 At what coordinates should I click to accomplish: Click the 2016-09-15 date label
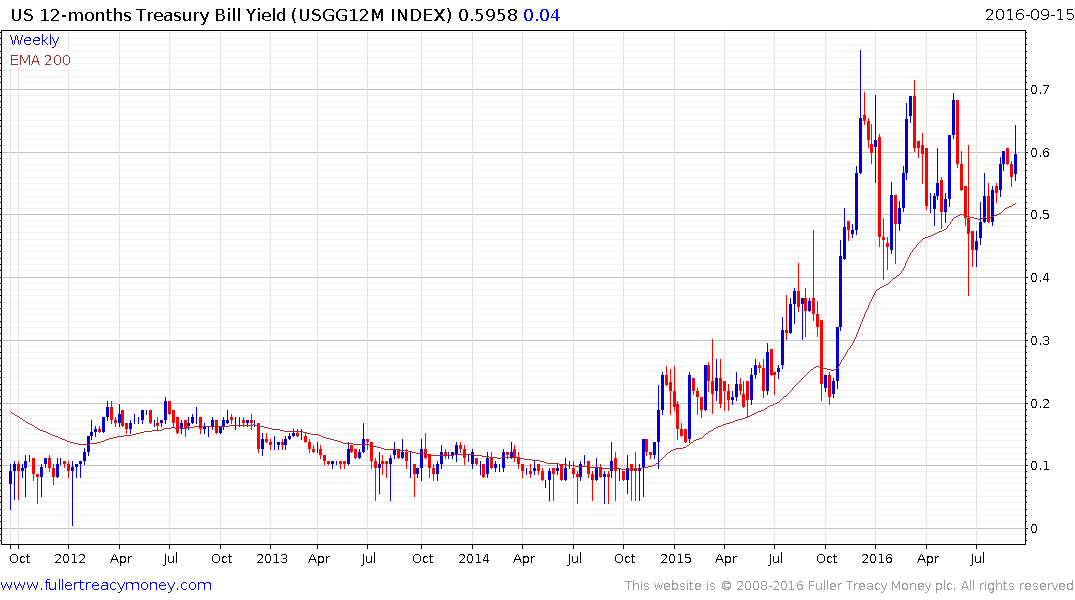tap(1029, 14)
